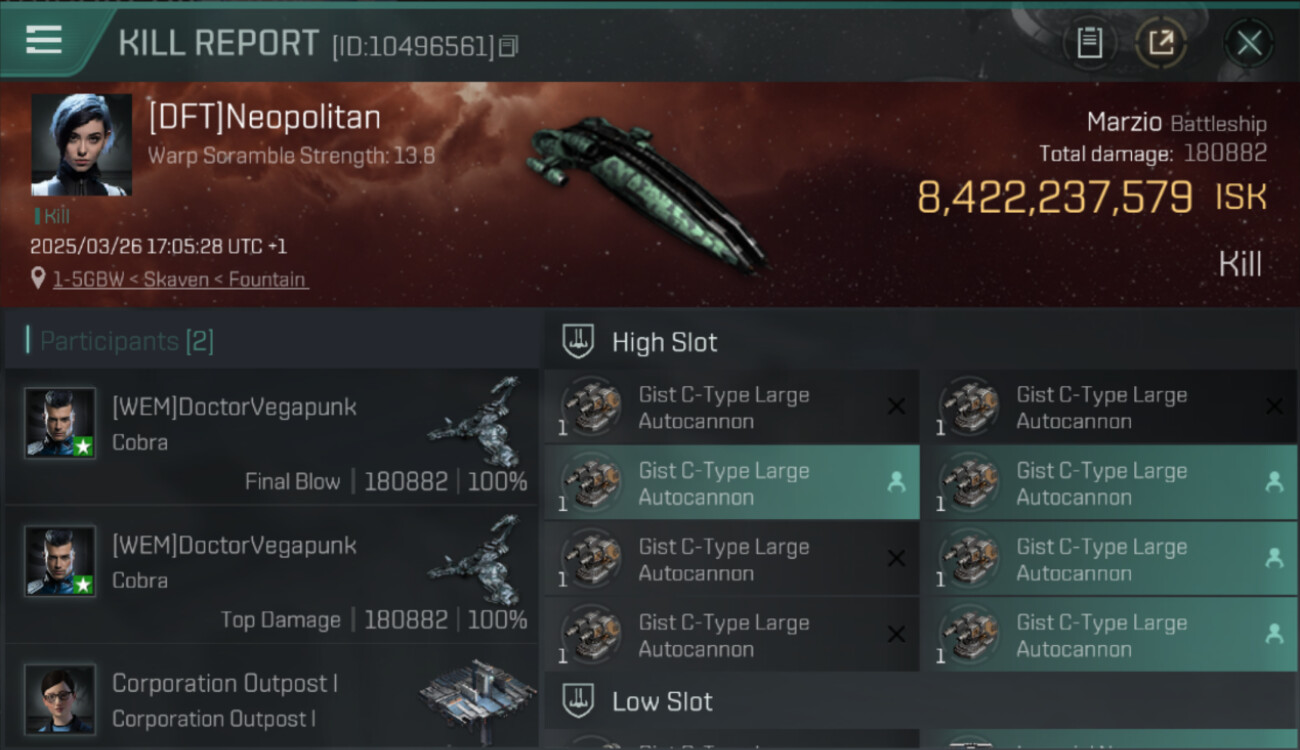
Task: Click the clipboard icon in the header
Action: tap(1089, 43)
